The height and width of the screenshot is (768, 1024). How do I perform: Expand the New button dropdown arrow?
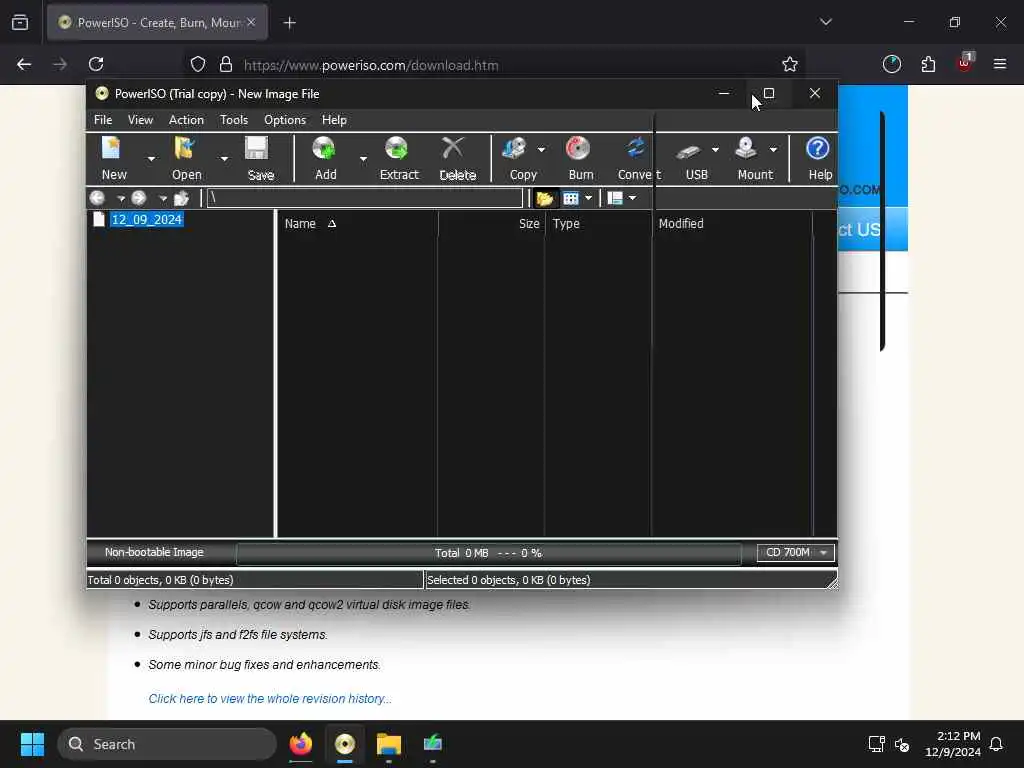click(151, 159)
